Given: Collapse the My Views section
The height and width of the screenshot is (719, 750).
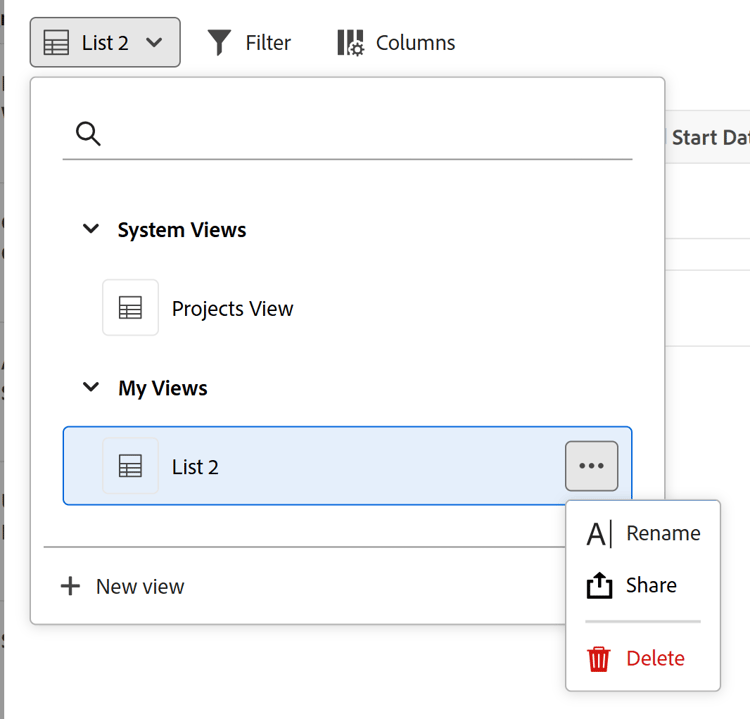Looking at the screenshot, I should (x=91, y=387).
